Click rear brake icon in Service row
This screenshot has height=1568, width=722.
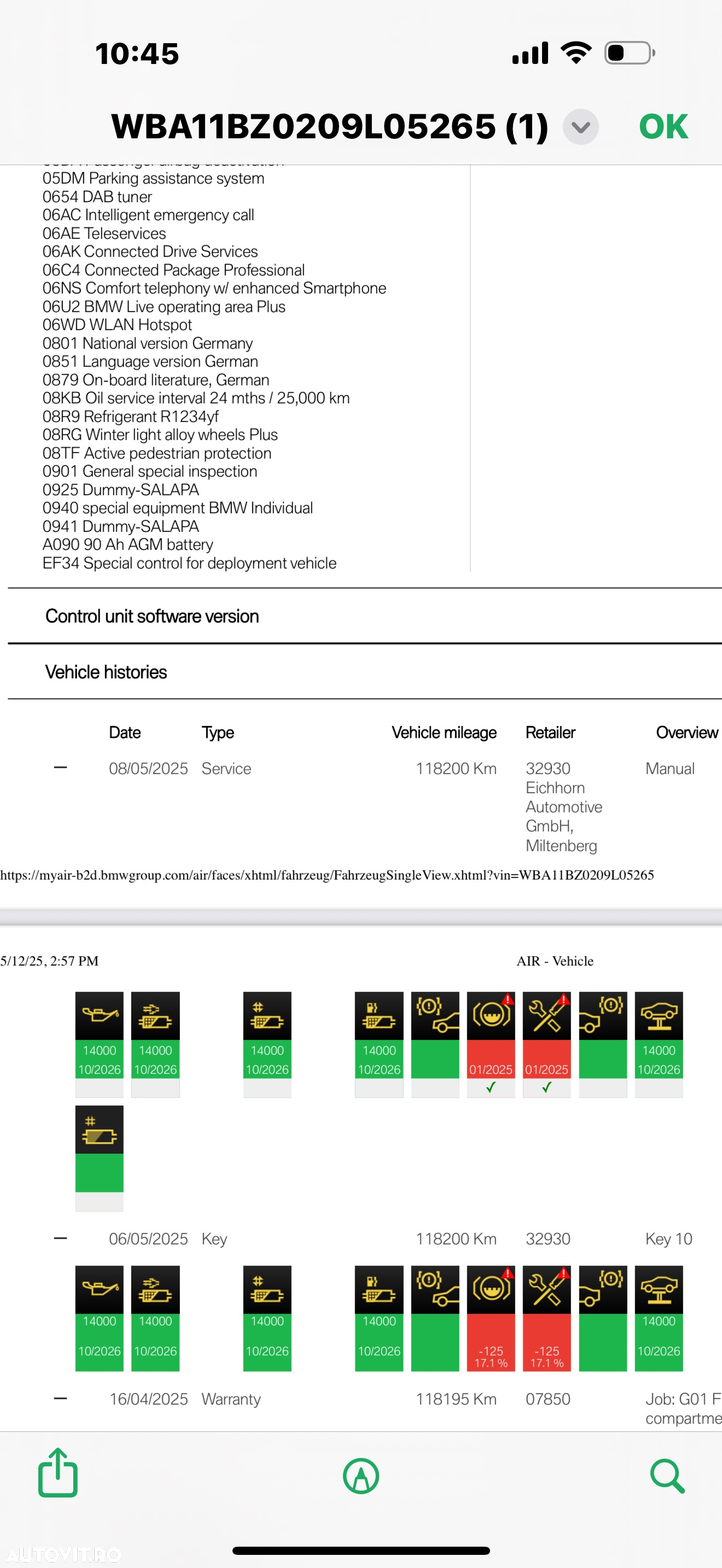coord(603,1044)
